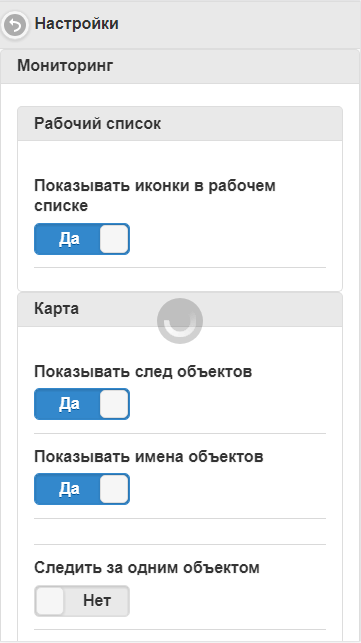Disable Показывать иконки в рабочем списке switch
Image resolution: width=361 pixels, height=643 pixels.
pyautogui.click(x=82, y=239)
